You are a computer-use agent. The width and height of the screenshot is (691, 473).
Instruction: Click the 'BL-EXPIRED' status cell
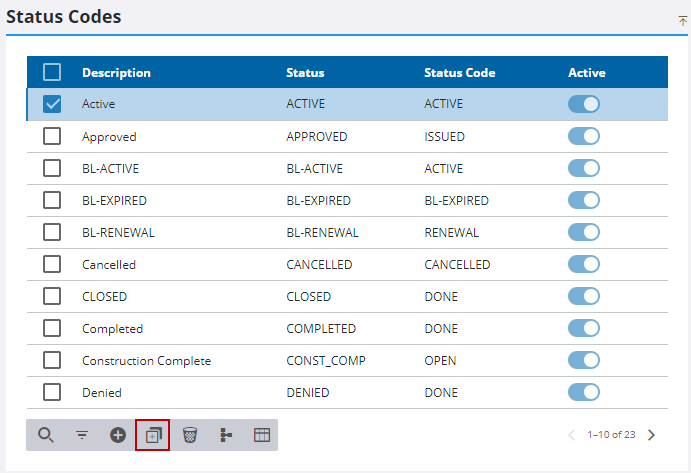click(318, 201)
